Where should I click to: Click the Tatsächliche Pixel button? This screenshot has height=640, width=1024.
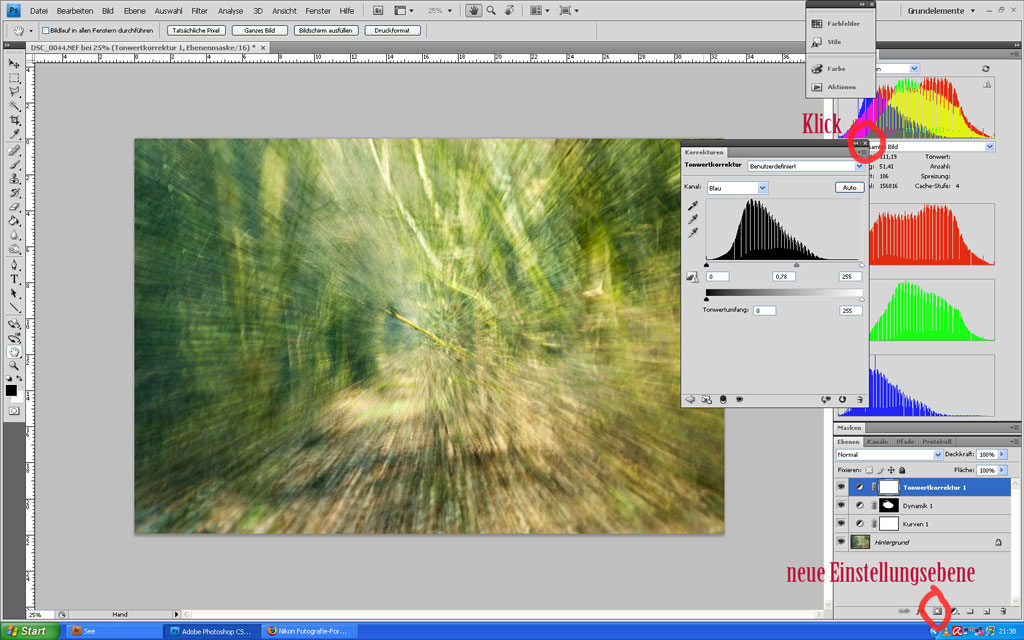coord(196,30)
